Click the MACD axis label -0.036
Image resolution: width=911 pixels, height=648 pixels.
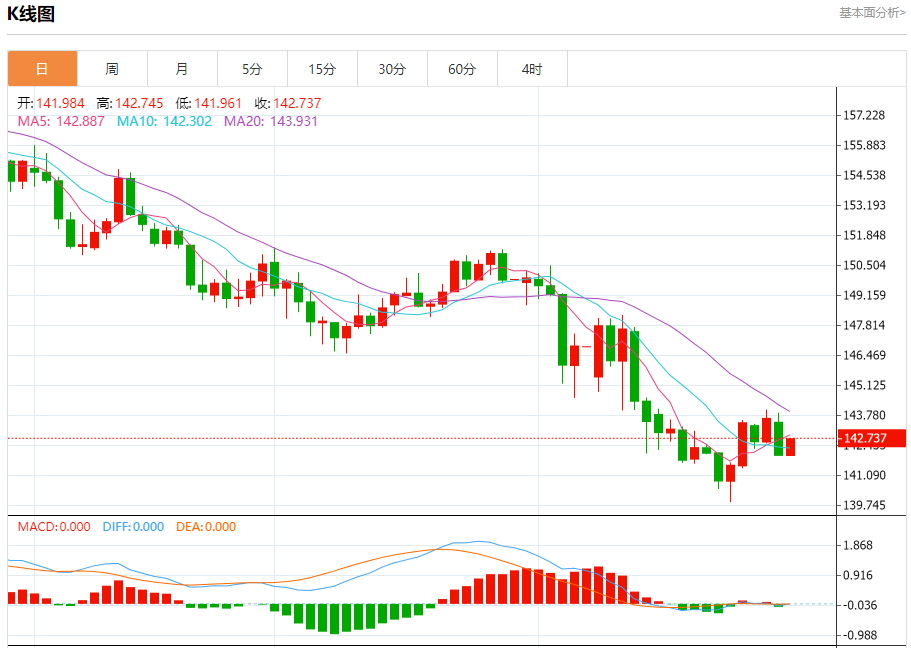[858, 606]
